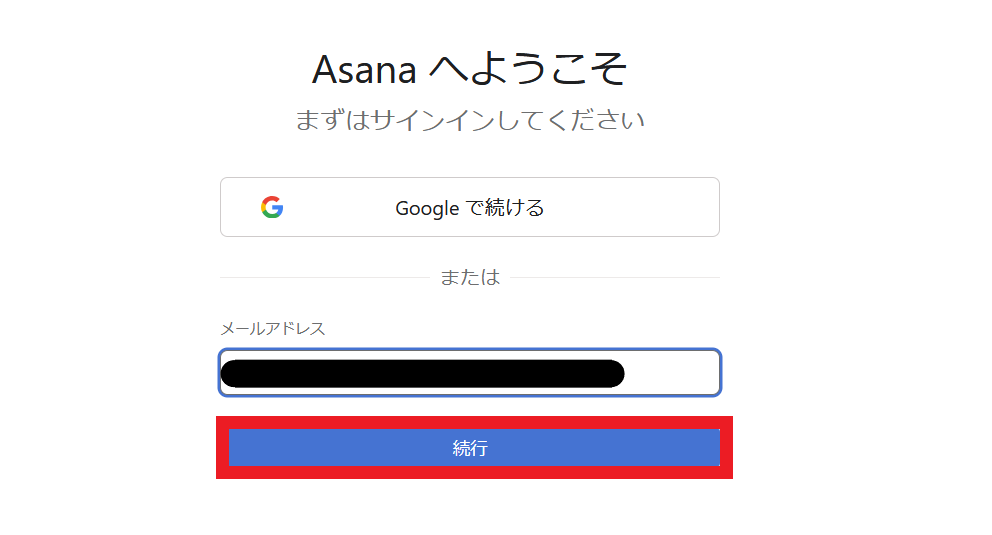
Task: Click the Google で続ける label text
Action: 469,208
